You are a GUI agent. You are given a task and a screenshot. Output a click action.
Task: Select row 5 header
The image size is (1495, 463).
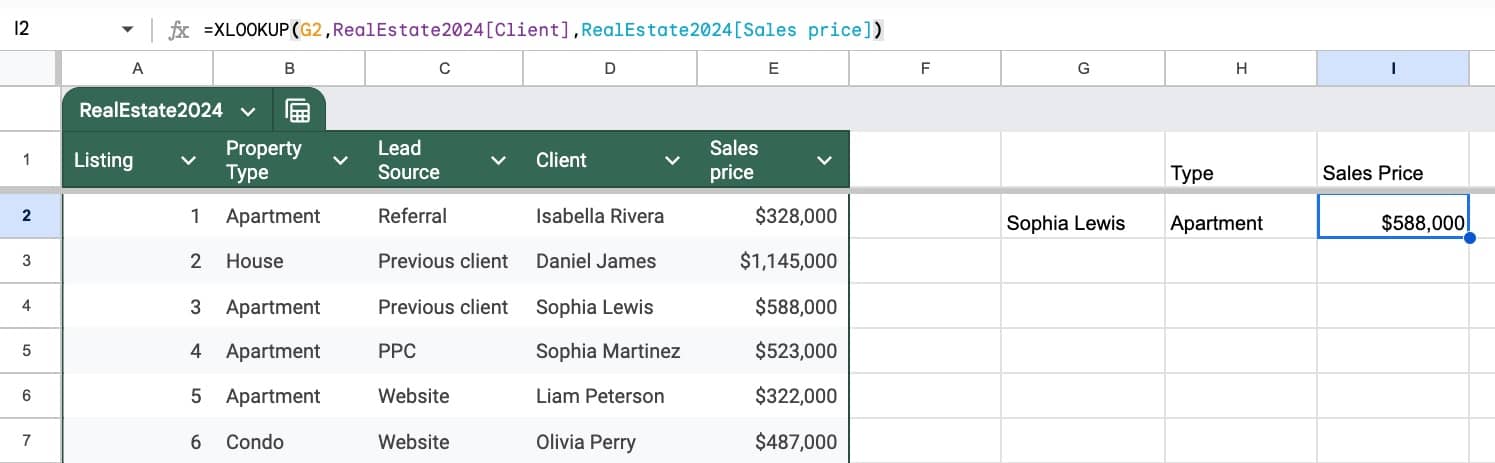click(27, 351)
